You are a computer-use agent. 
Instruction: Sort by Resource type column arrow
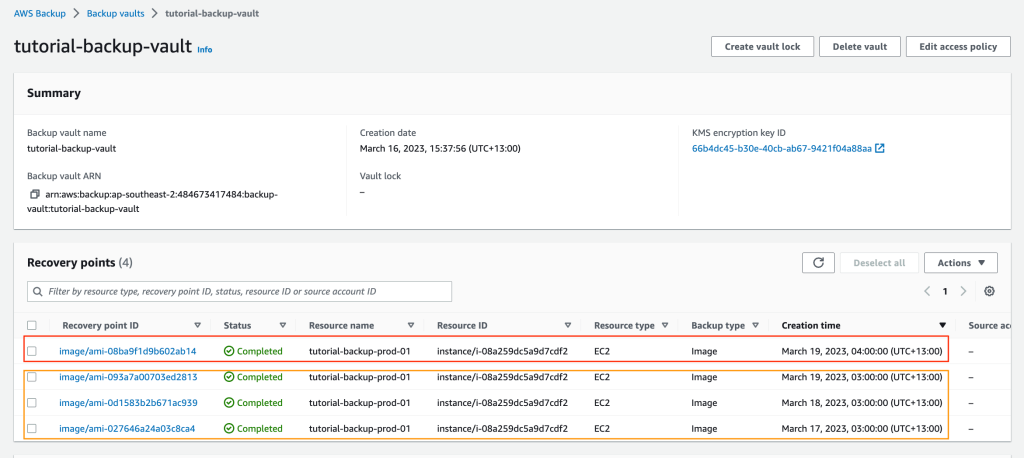coord(666,325)
